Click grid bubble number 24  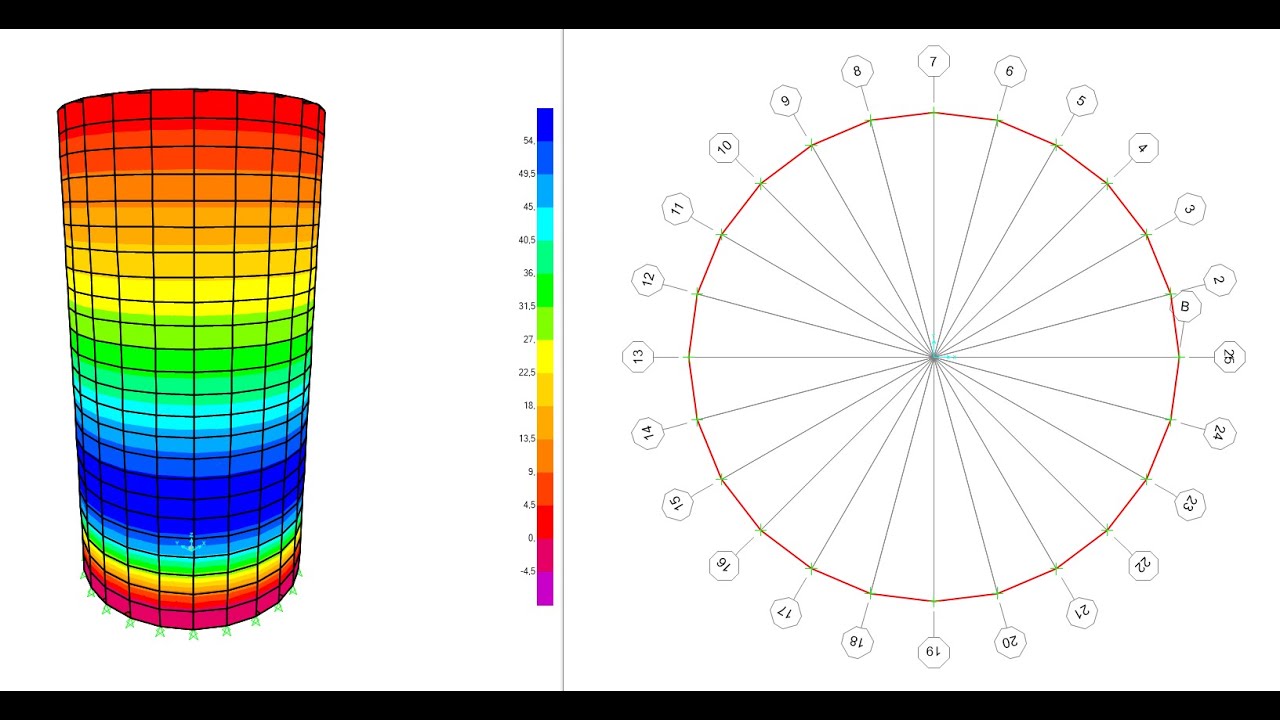(1220, 433)
